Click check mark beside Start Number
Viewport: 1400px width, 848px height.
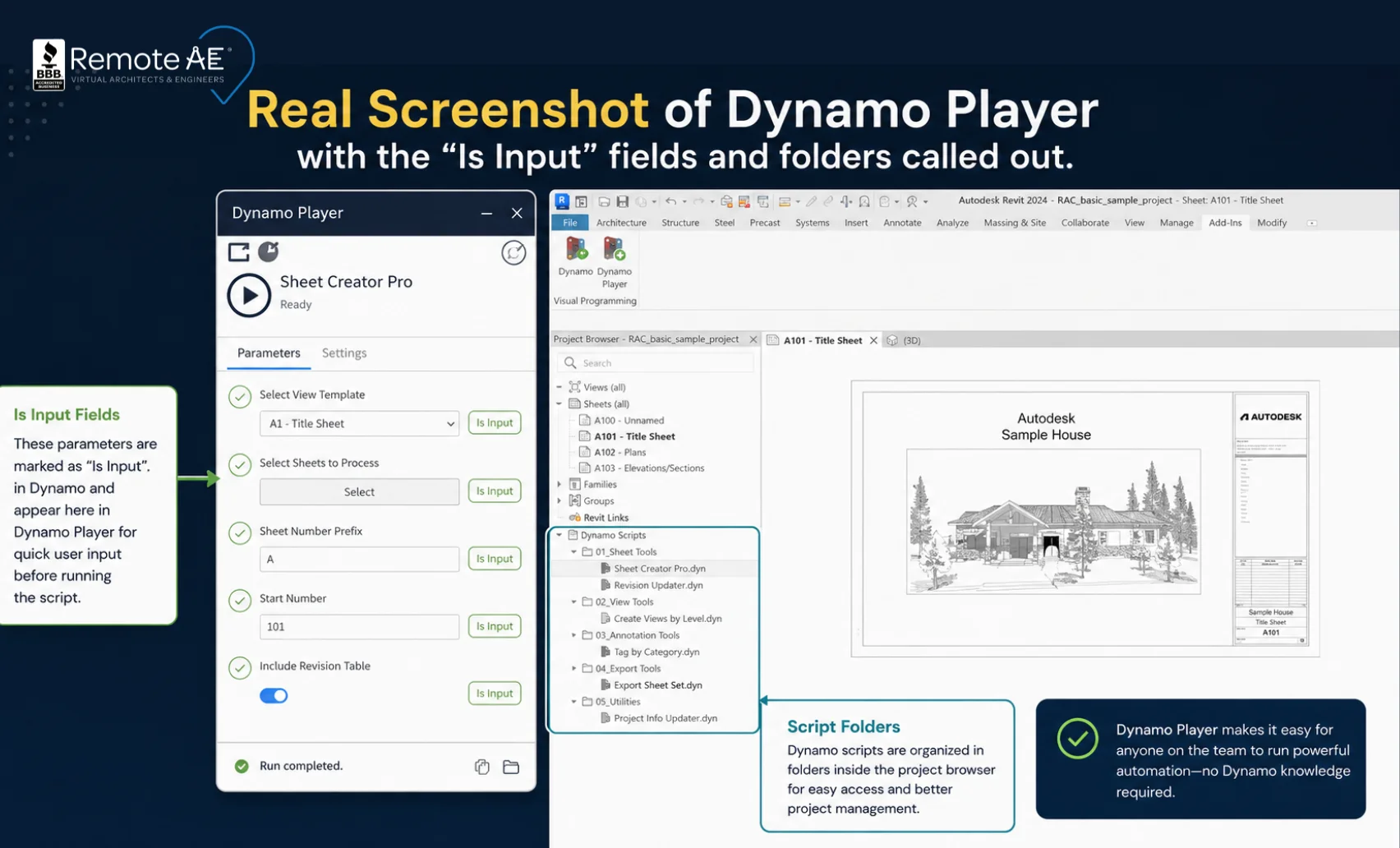coord(240,600)
